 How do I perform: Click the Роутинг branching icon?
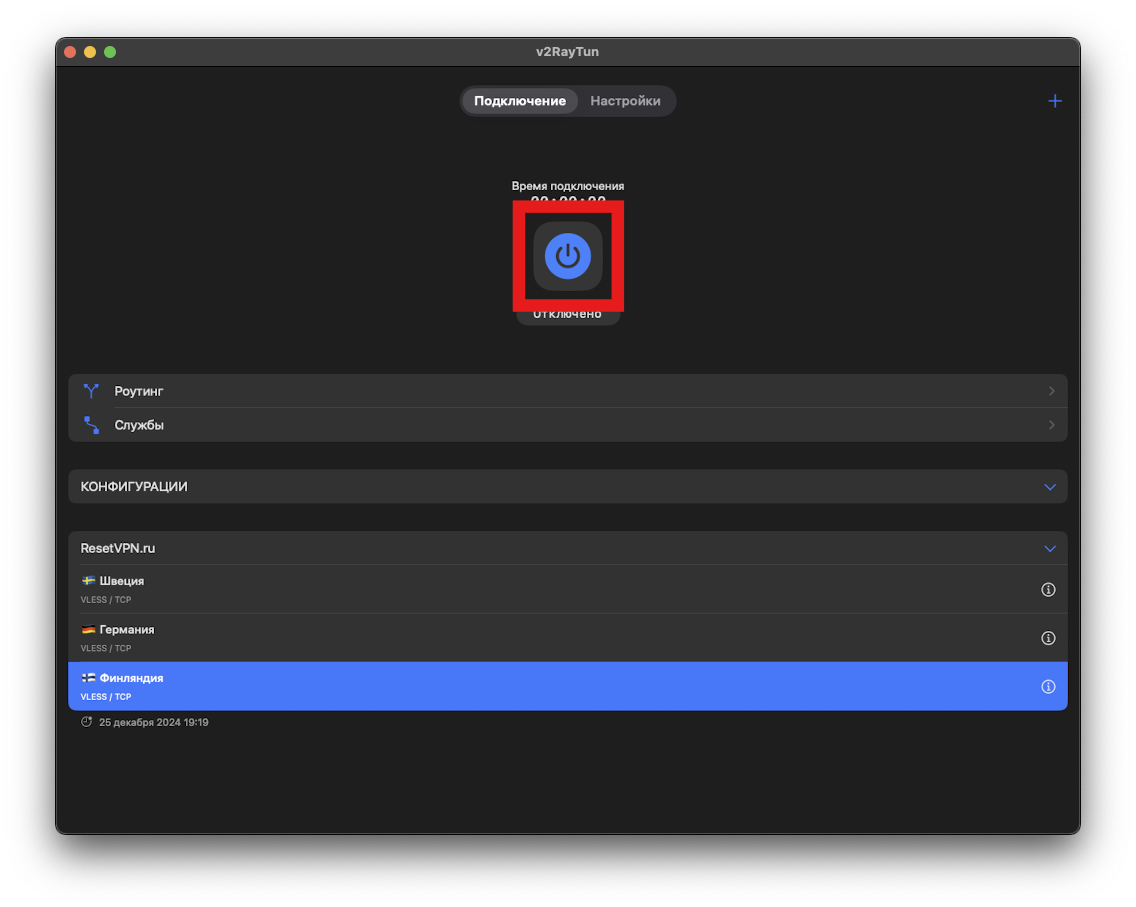click(92, 391)
